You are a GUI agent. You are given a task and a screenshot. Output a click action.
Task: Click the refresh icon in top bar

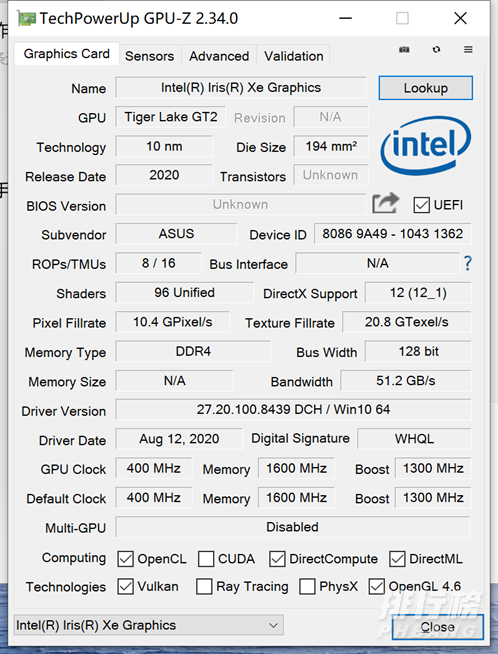point(436,50)
